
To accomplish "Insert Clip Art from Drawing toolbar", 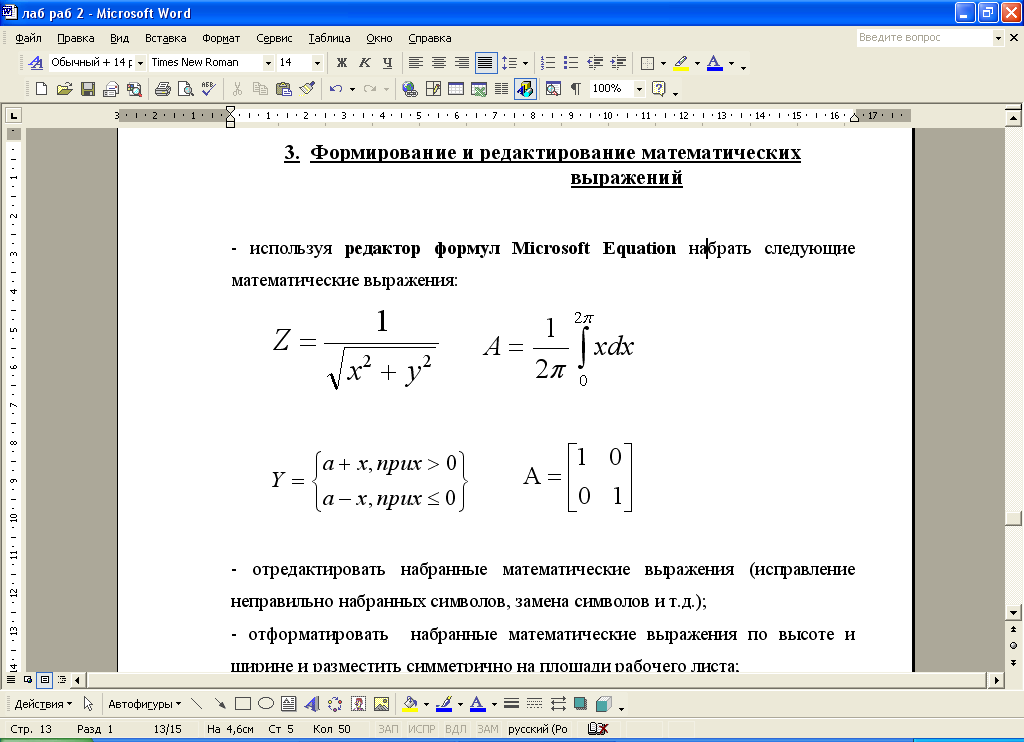I will click(359, 704).
